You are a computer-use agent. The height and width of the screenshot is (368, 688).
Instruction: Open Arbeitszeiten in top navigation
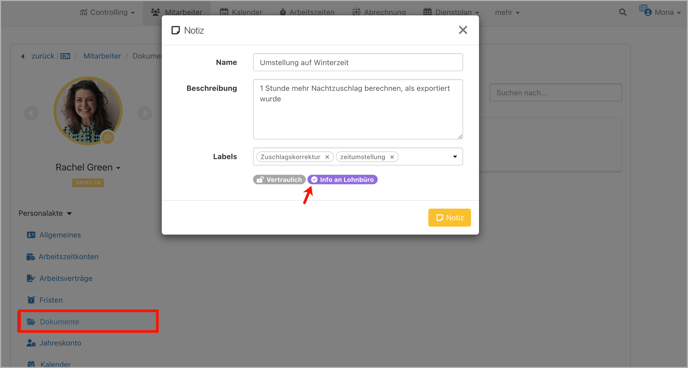click(x=307, y=12)
